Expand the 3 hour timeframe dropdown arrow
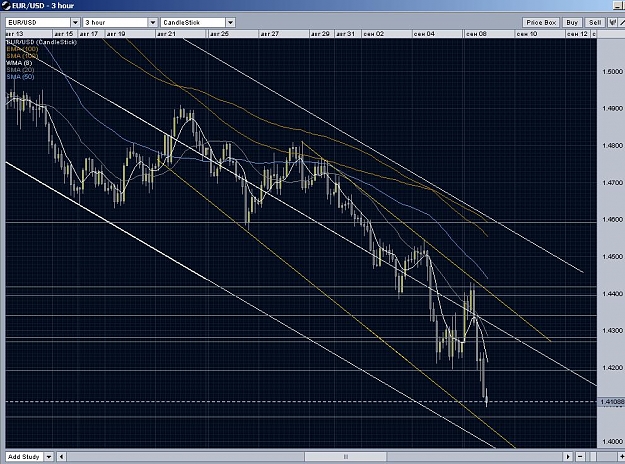625x464 pixels. (153, 22)
